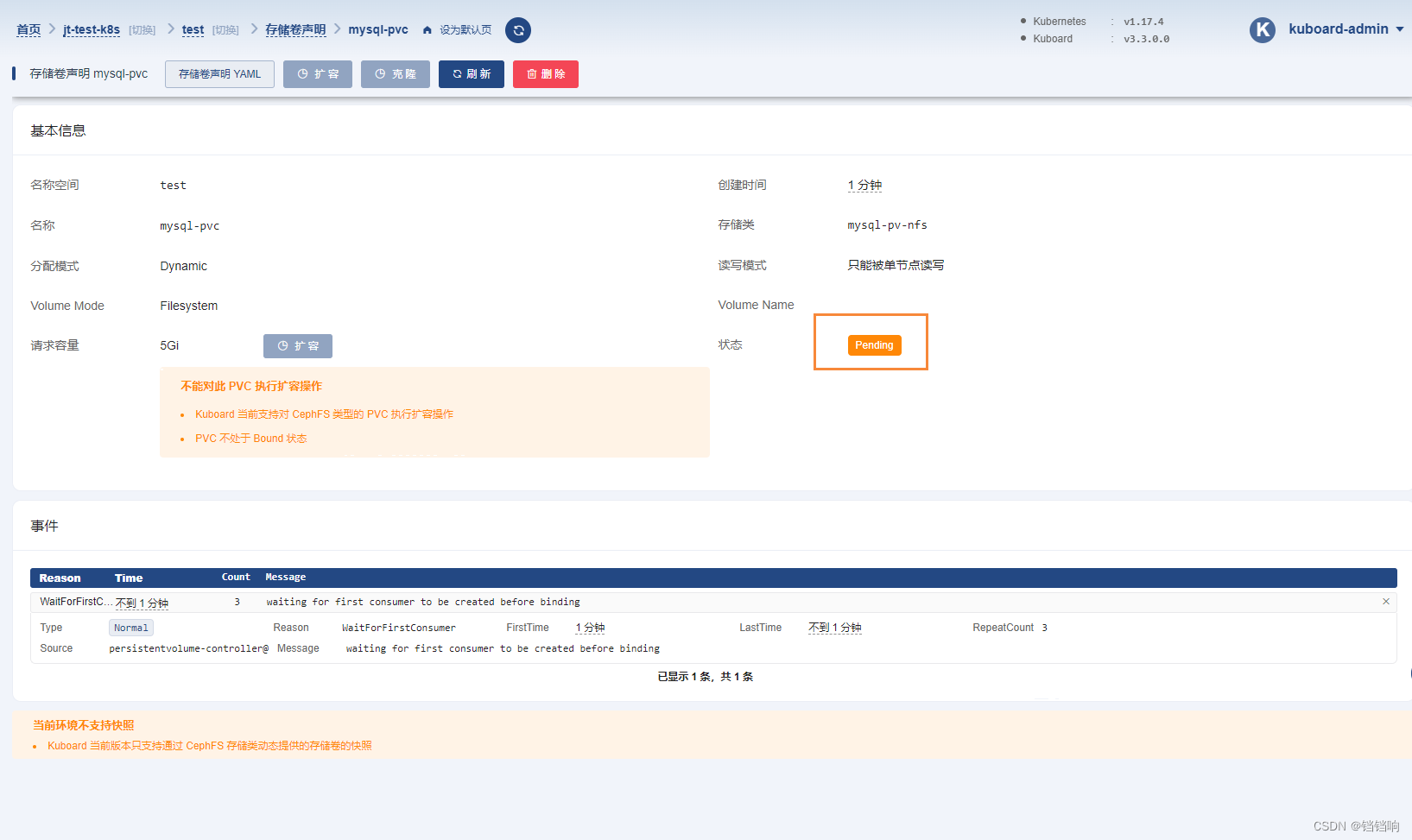Click the LastTime value 不到 1 分钟

point(834,628)
